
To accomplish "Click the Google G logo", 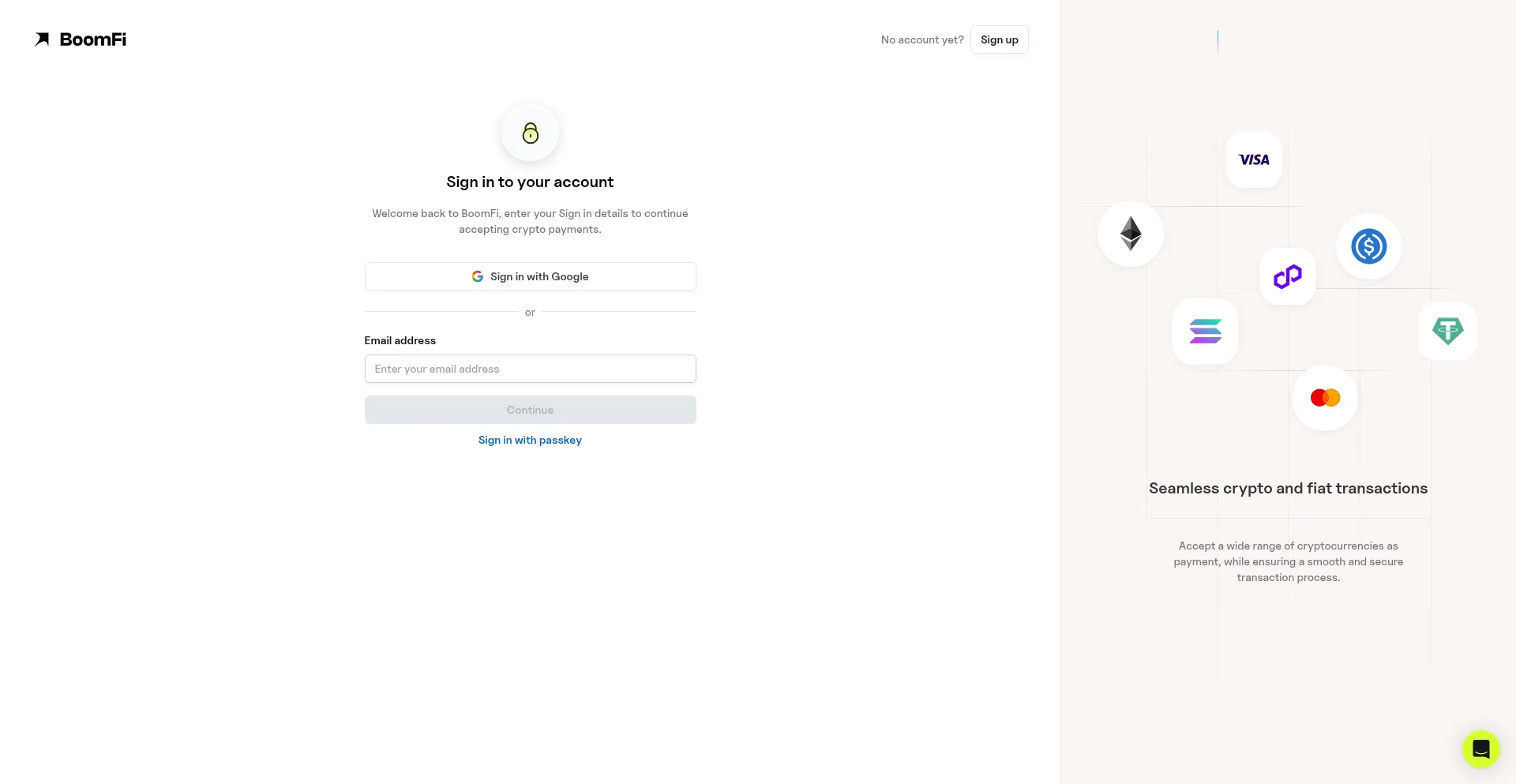I will click(x=478, y=276).
